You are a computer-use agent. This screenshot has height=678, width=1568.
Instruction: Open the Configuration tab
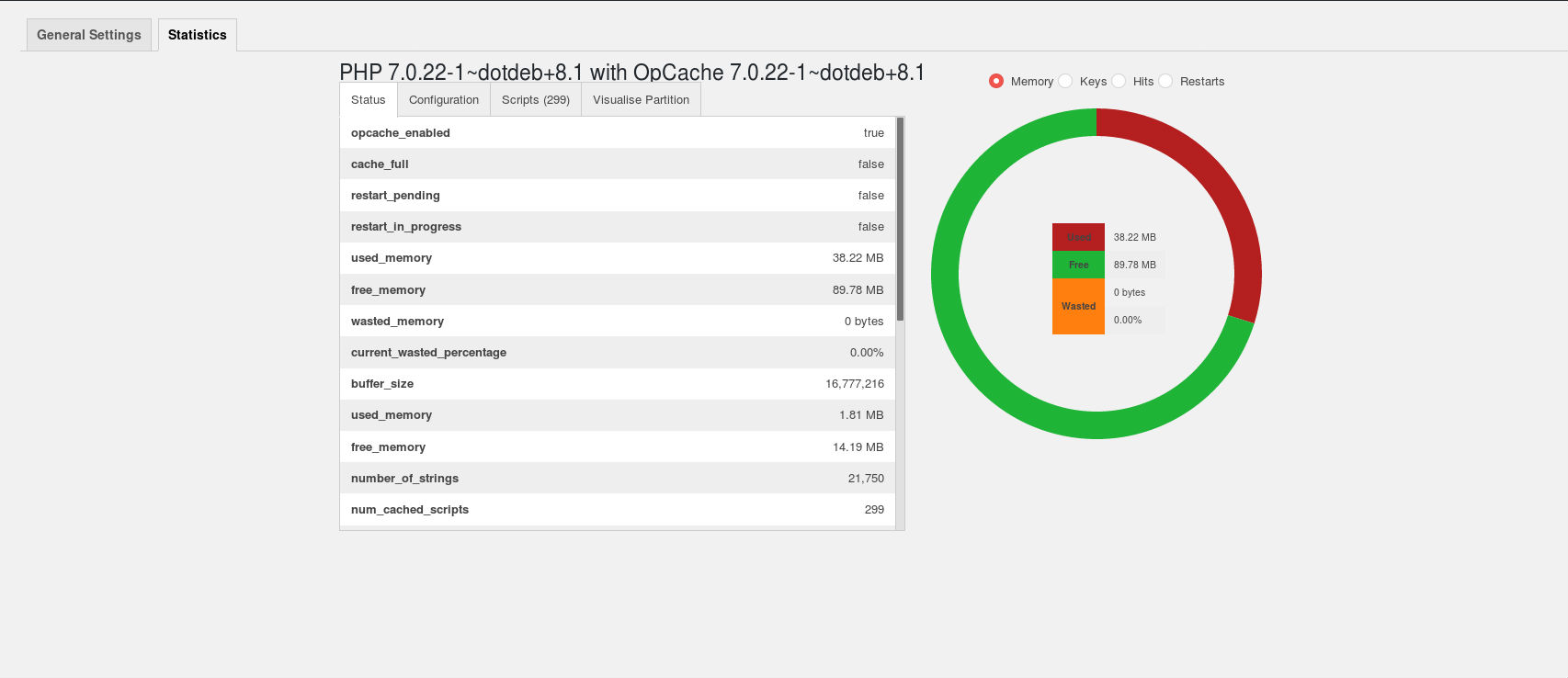tap(444, 100)
